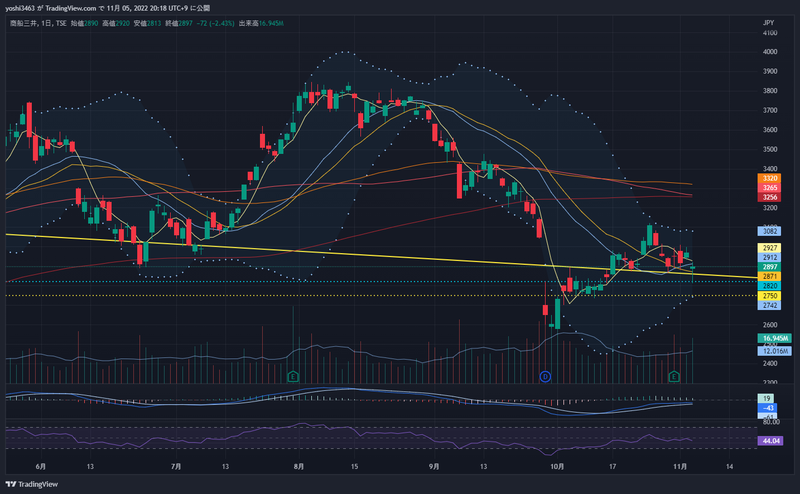Click the 3800 level on the price axis
800x494 pixels.
(x=770, y=91)
